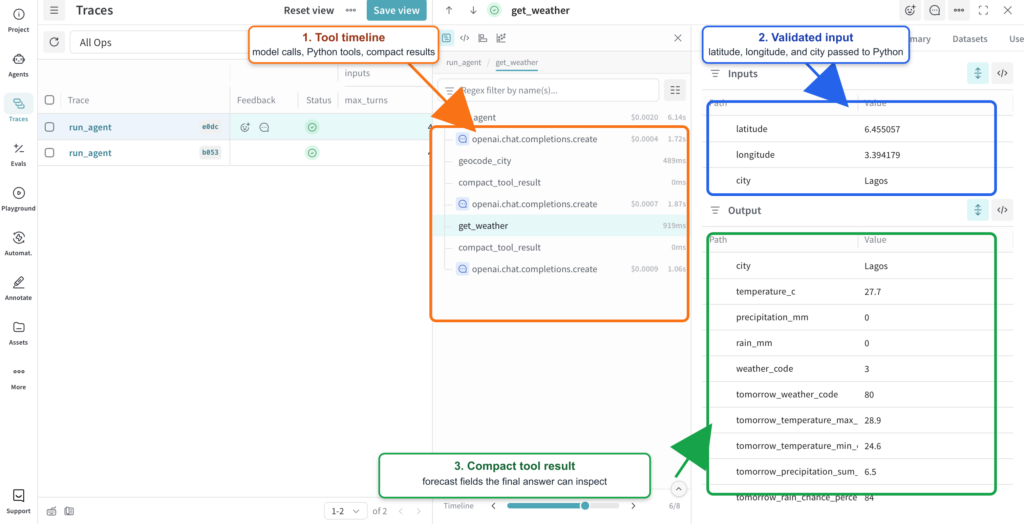This screenshot has width=1024, height=524.
Task: Select the get_weather breadcrumb
Action: (x=517, y=62)
